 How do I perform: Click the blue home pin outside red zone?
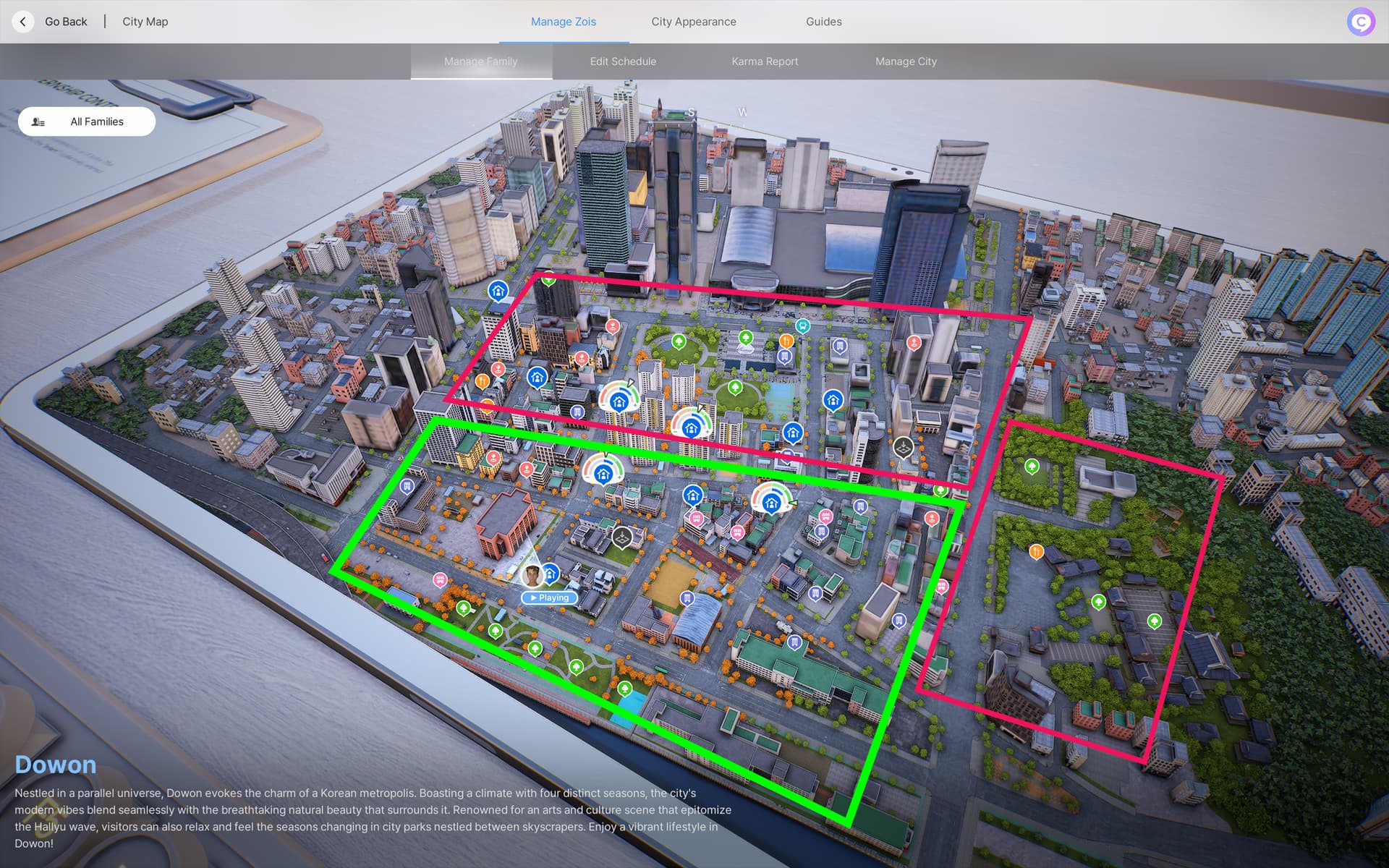tap(497, 291)
